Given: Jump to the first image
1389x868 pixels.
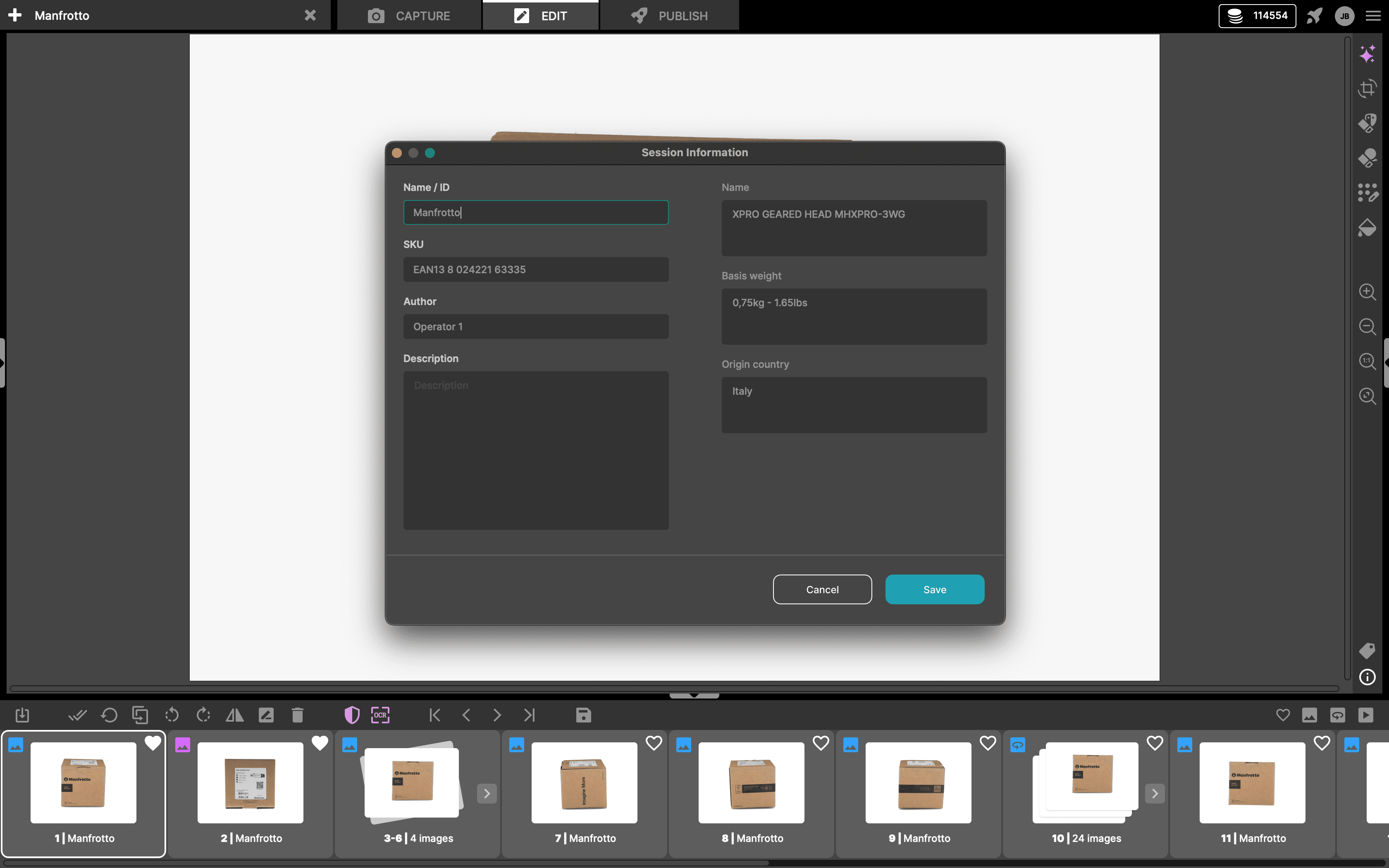Looking at the screenshot, I should coord(435,715).
